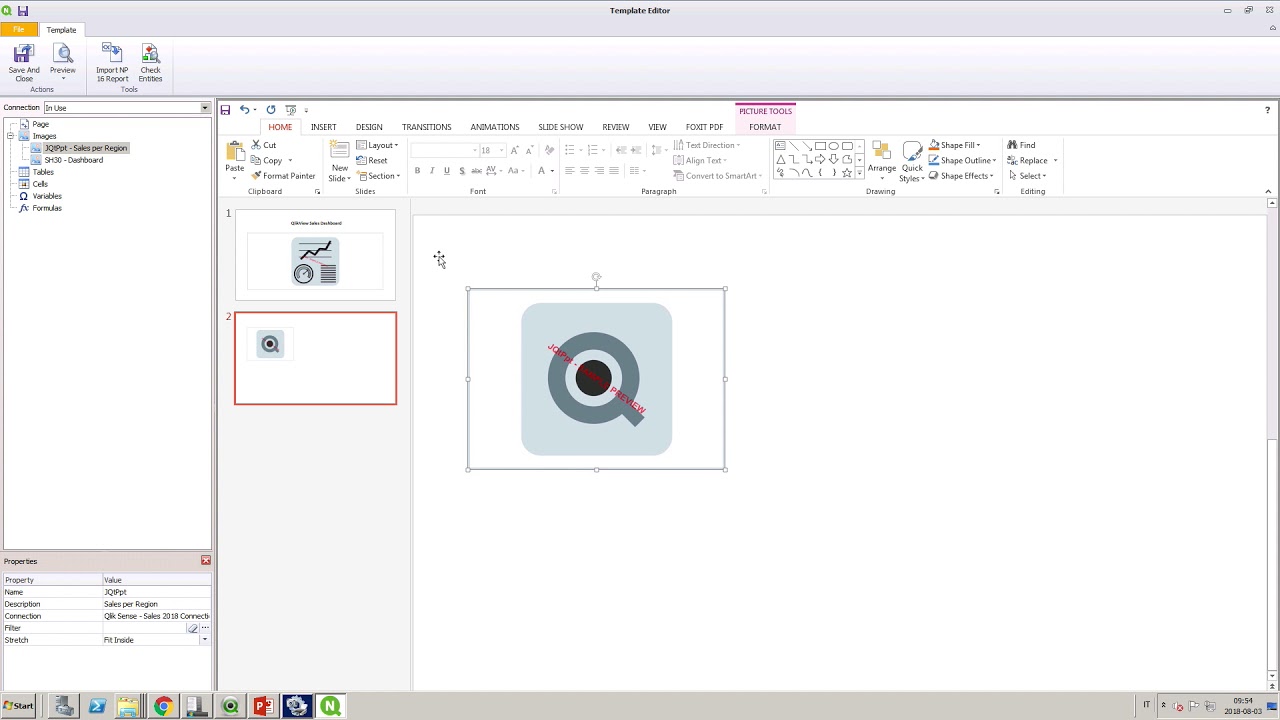Select SH30 - Dashboard image entry
Viewport: 1280px width, 720px height.
[x=73, y=160]
